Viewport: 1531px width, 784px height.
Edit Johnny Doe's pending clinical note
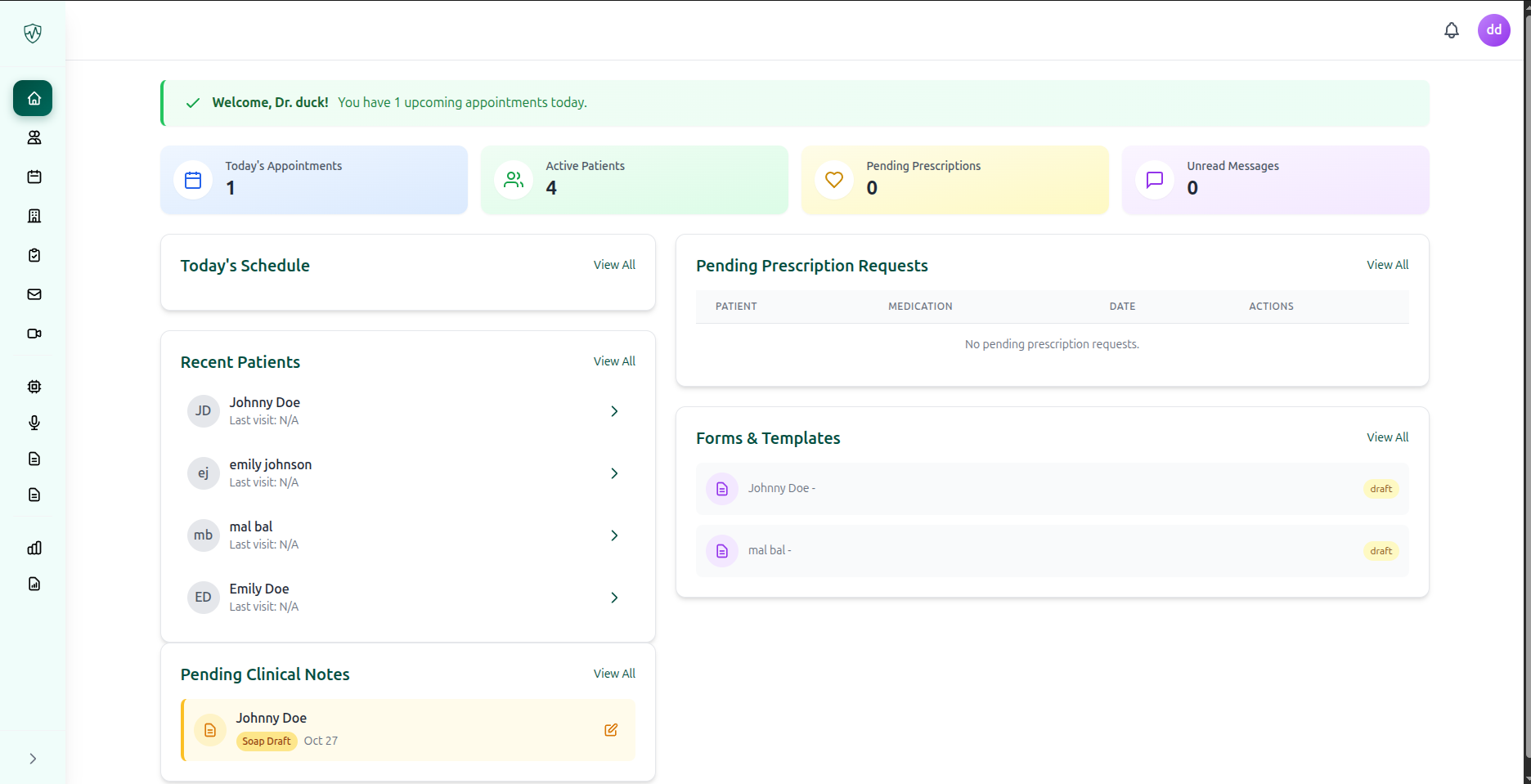(x=610, y=730)
